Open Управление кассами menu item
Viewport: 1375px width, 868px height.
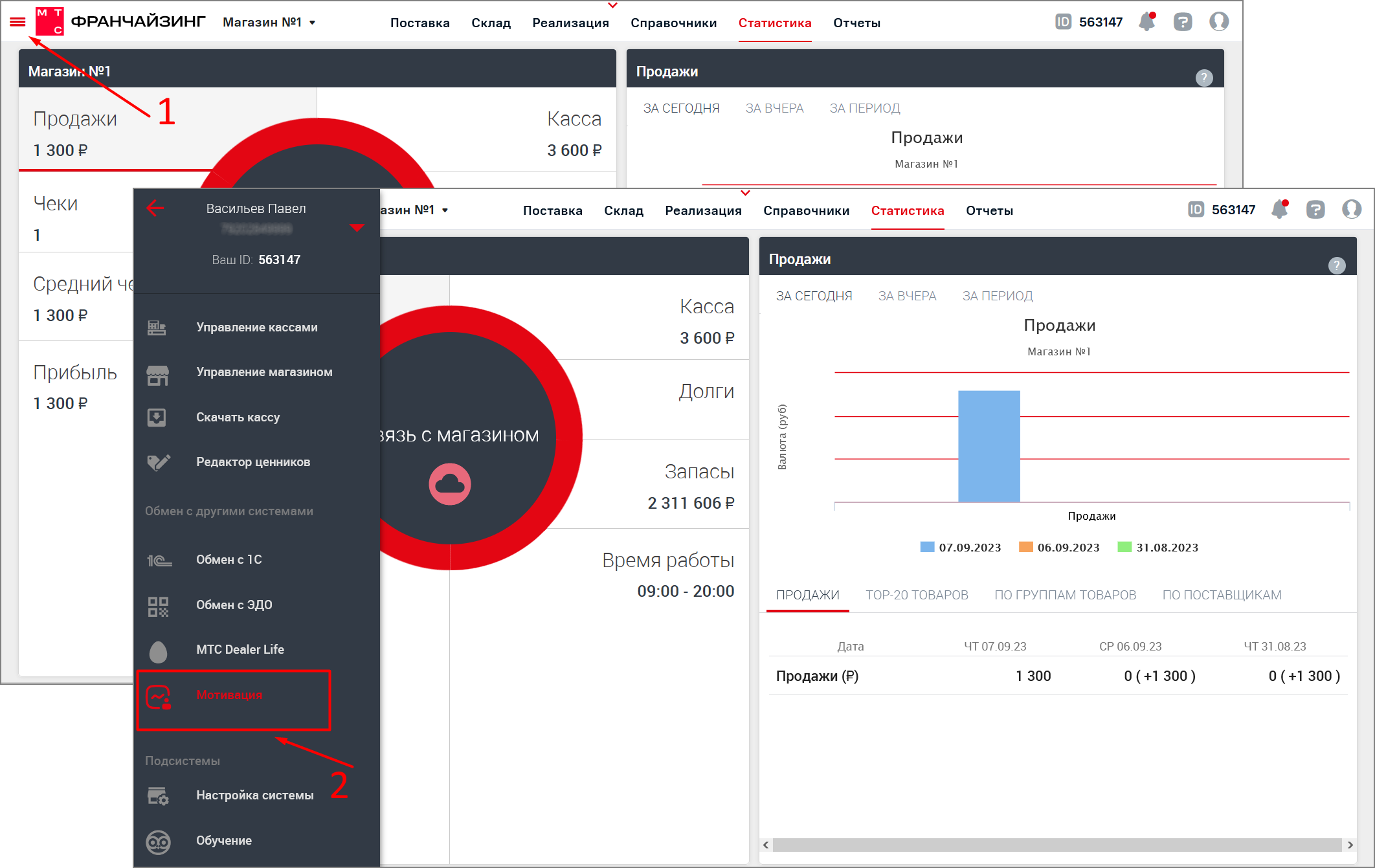tap(256, 328)
